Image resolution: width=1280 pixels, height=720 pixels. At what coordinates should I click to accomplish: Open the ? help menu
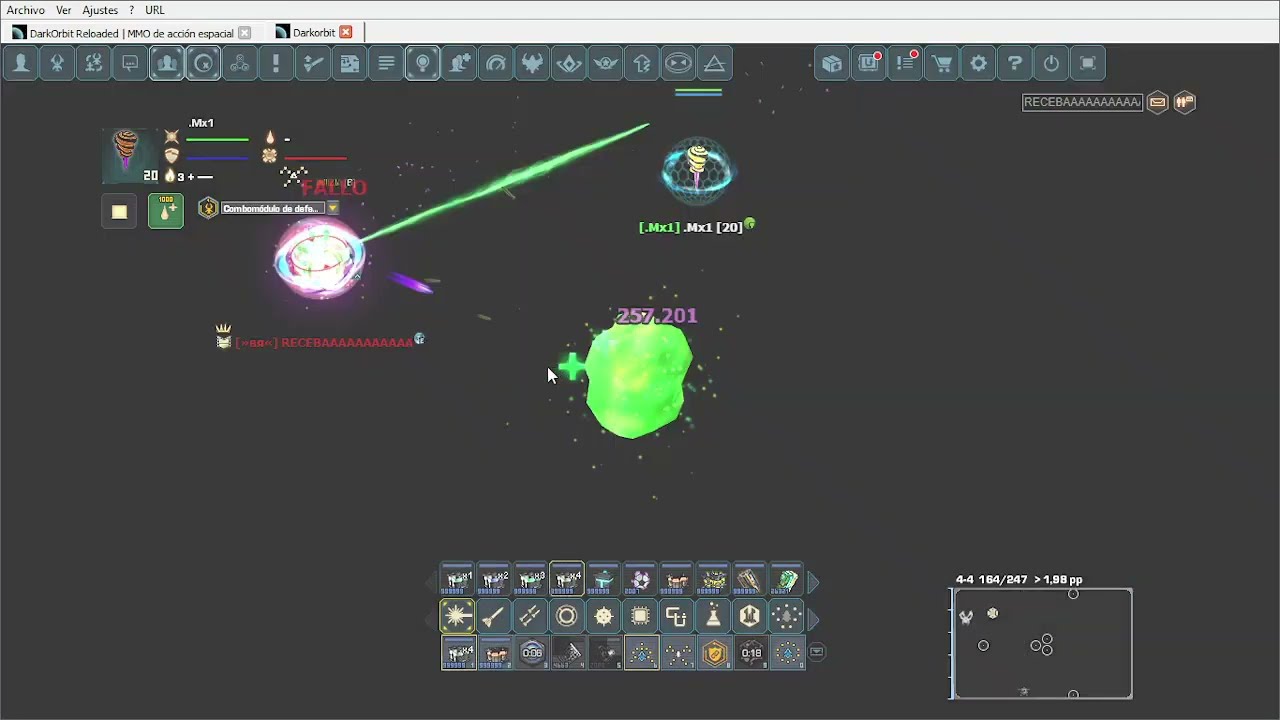[131, 10]
